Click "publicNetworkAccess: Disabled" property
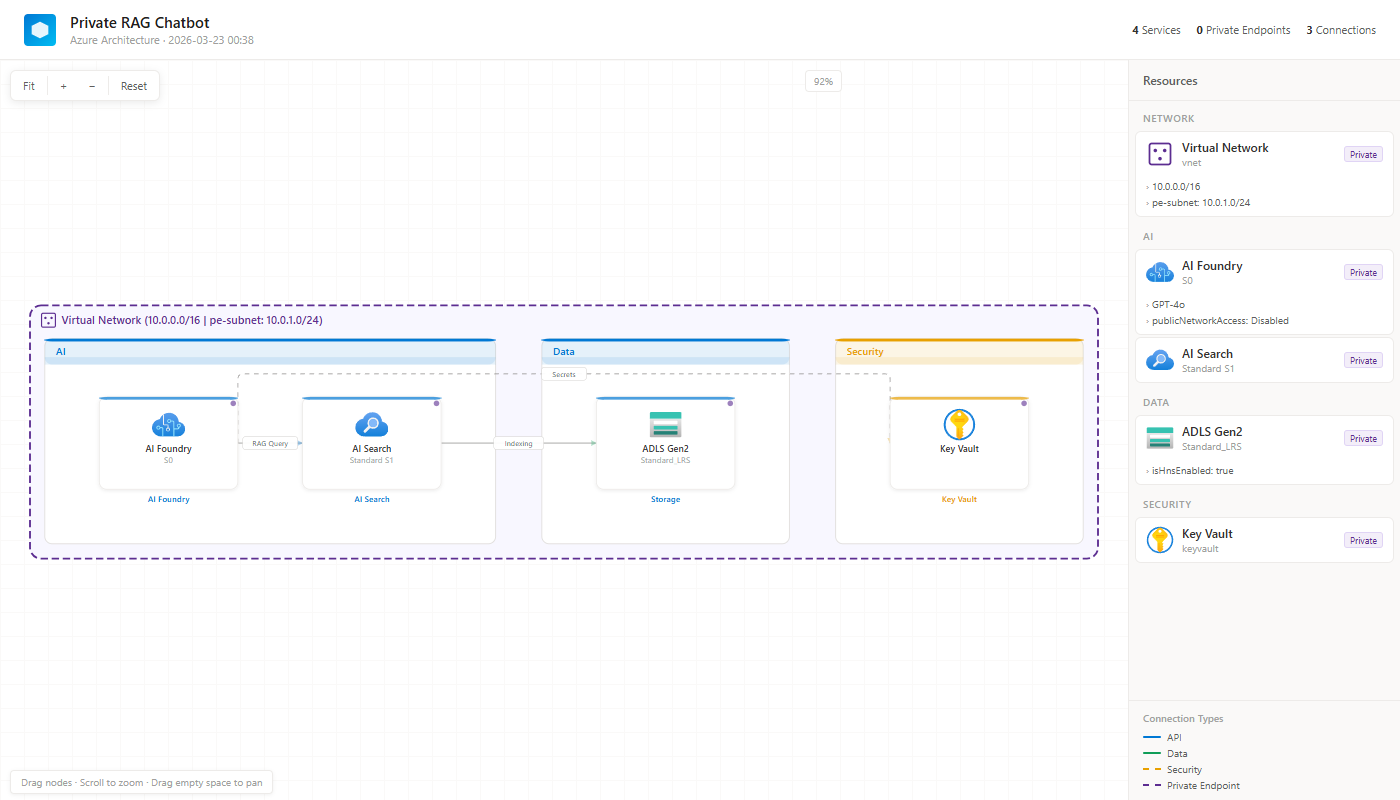This screenshot has height=800, width=1400. 1220,320
